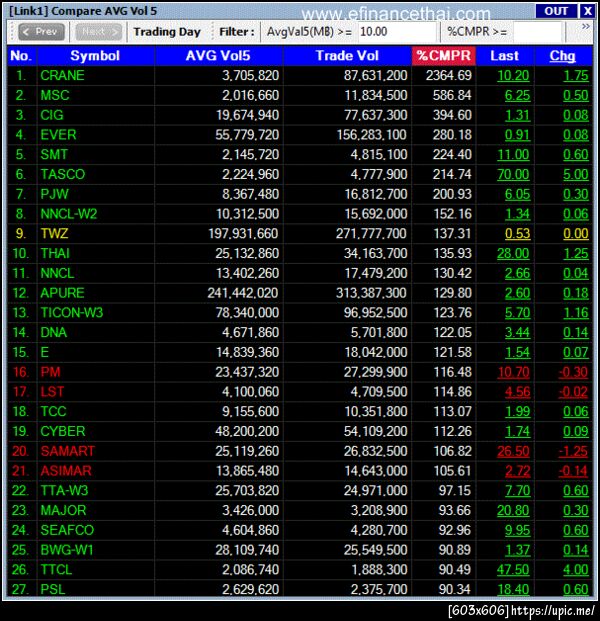The width and height of the screenshot is (600, 621).
Task: Select the NNCL symbol in row 11
Action: tap(57, 273)
